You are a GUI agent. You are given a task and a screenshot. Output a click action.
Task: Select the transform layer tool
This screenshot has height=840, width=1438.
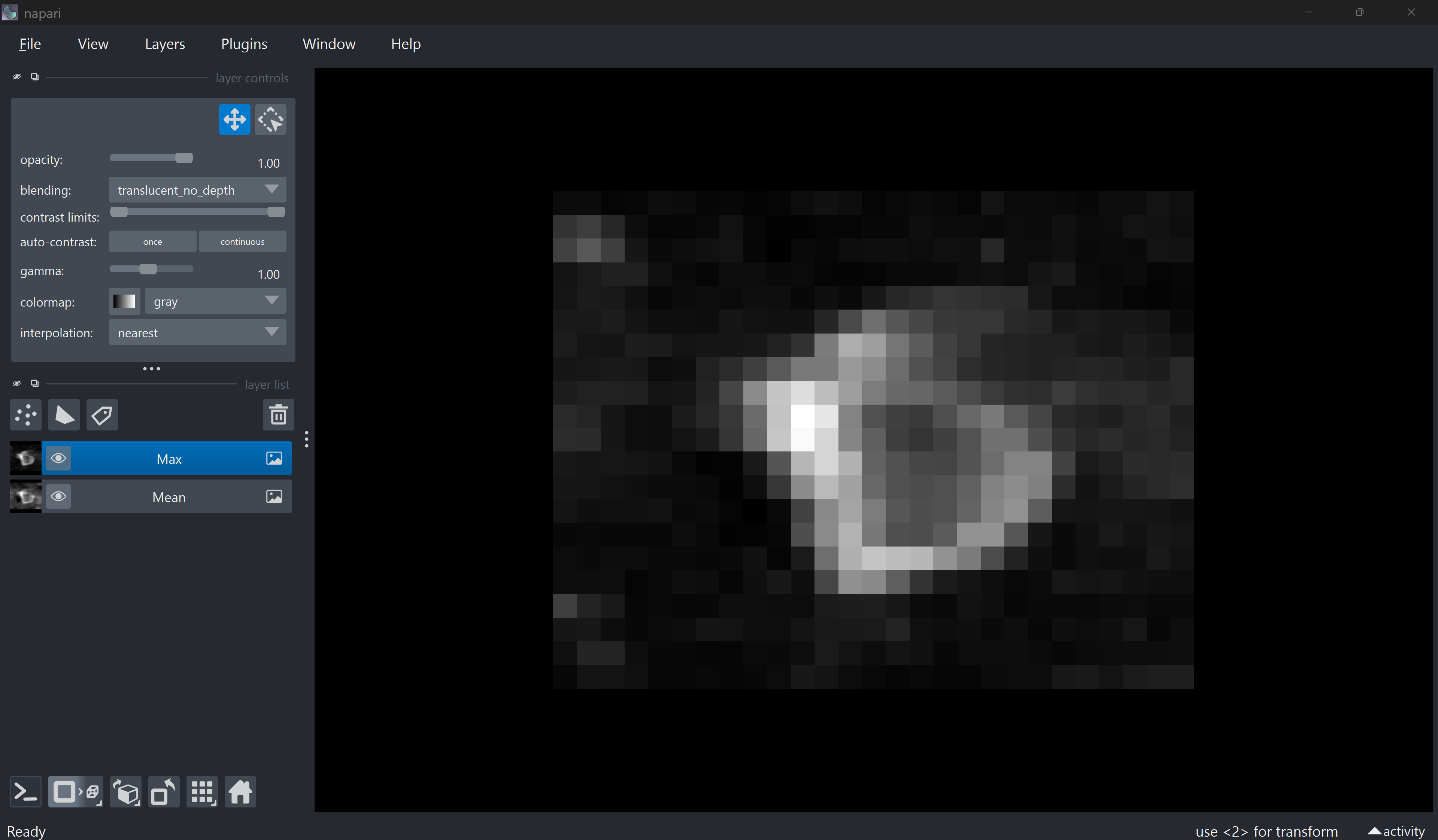coord(270,120)
